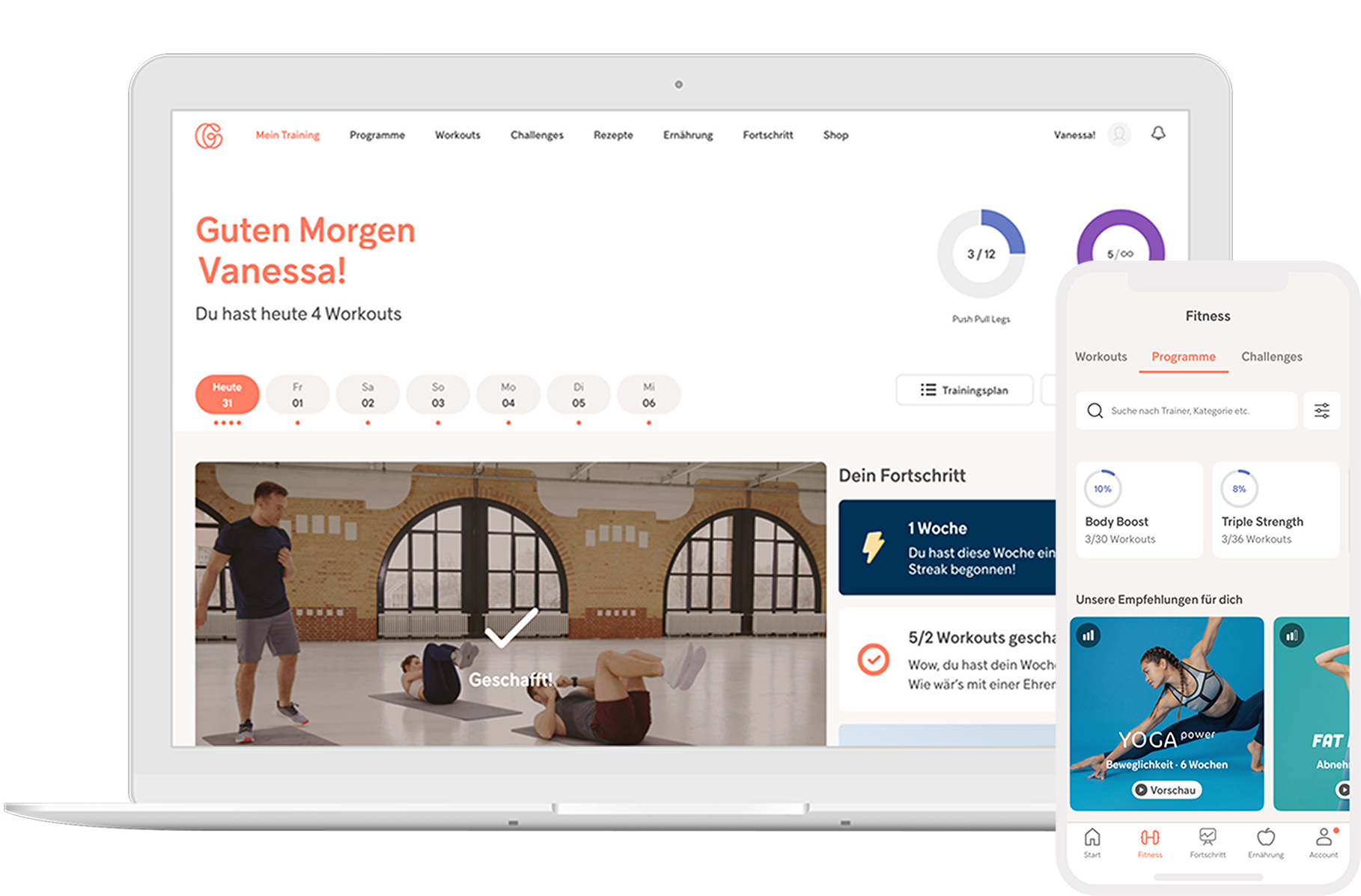
Task: Open the Rezepte menu item
Action: coord(613,135)
